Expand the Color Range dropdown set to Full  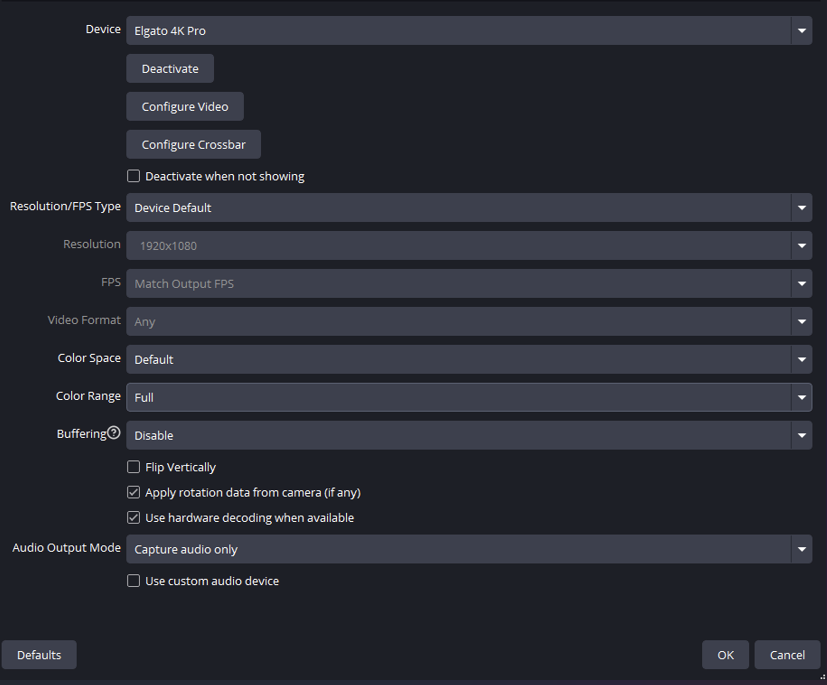(x=469, y=398)
